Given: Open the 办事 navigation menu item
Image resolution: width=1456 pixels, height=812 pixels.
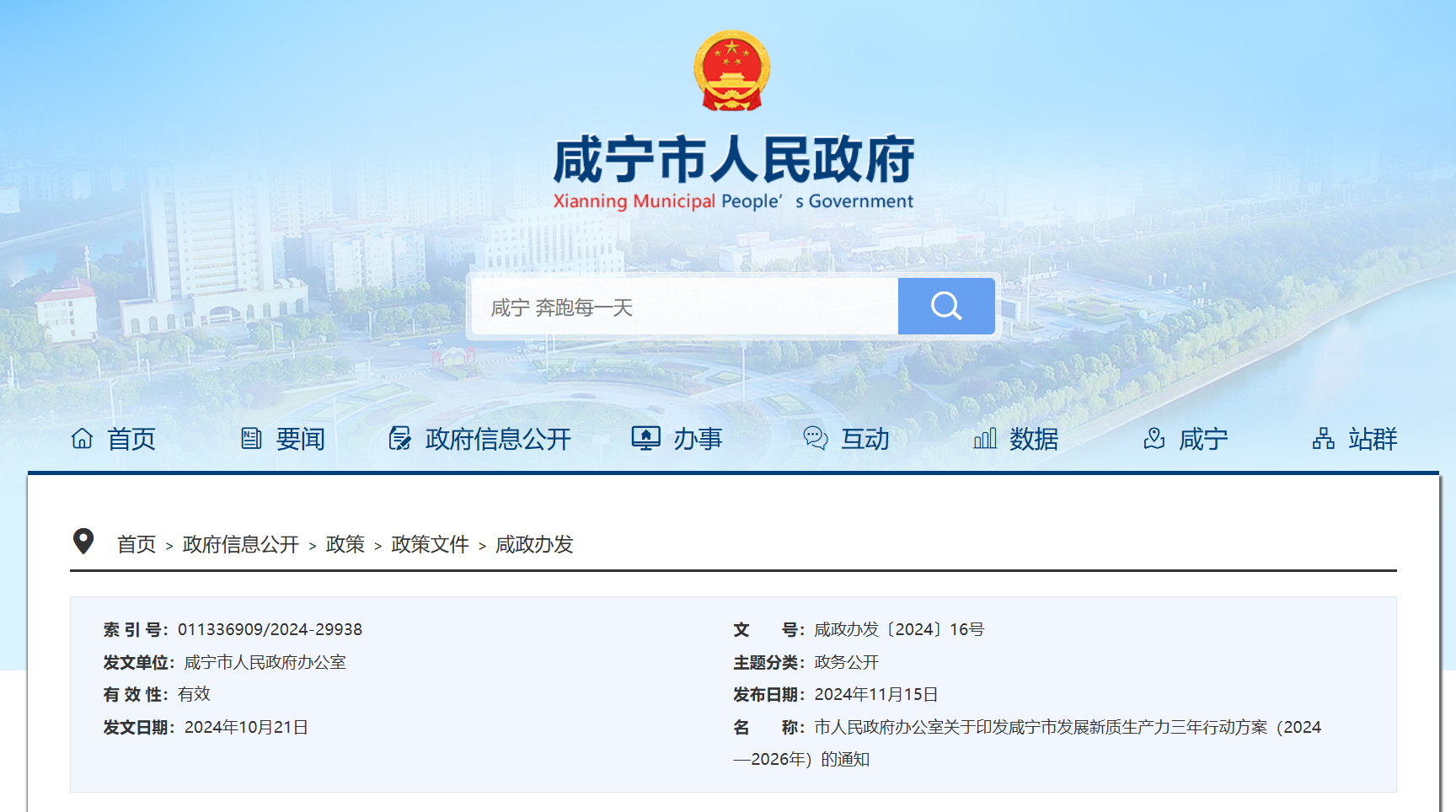Looking at the screenshot, I should (698, 439).
